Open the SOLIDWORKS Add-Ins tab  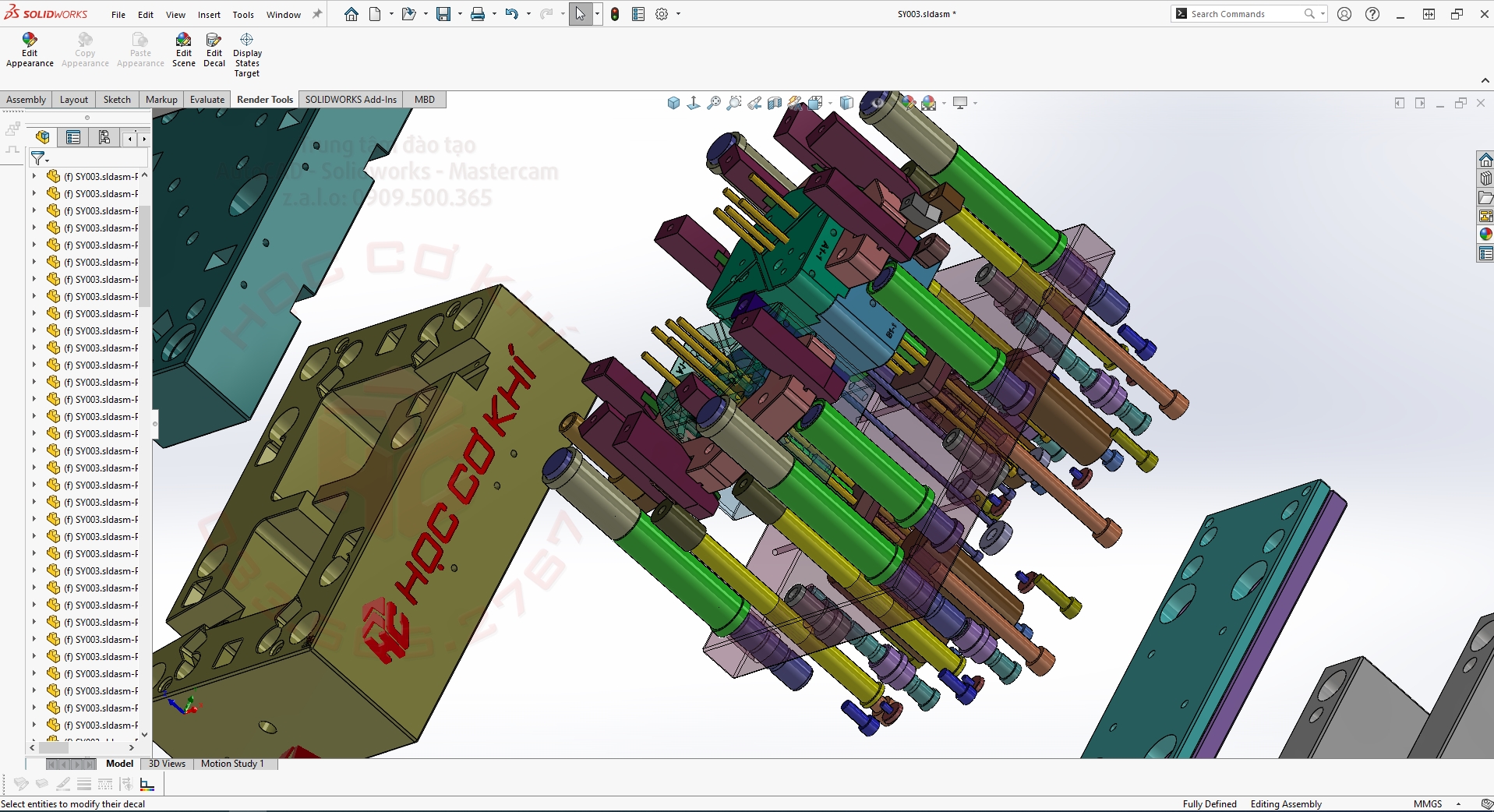pos(351,100)
